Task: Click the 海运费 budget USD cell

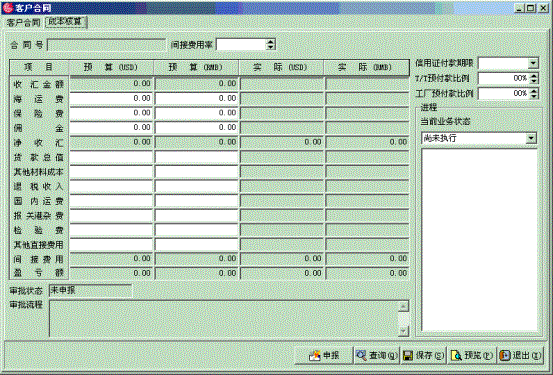Action: 111,98
